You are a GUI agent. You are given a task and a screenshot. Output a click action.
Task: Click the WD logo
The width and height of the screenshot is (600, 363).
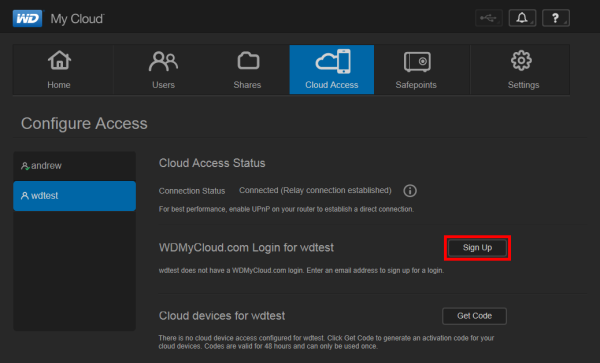tap(27, 18)
